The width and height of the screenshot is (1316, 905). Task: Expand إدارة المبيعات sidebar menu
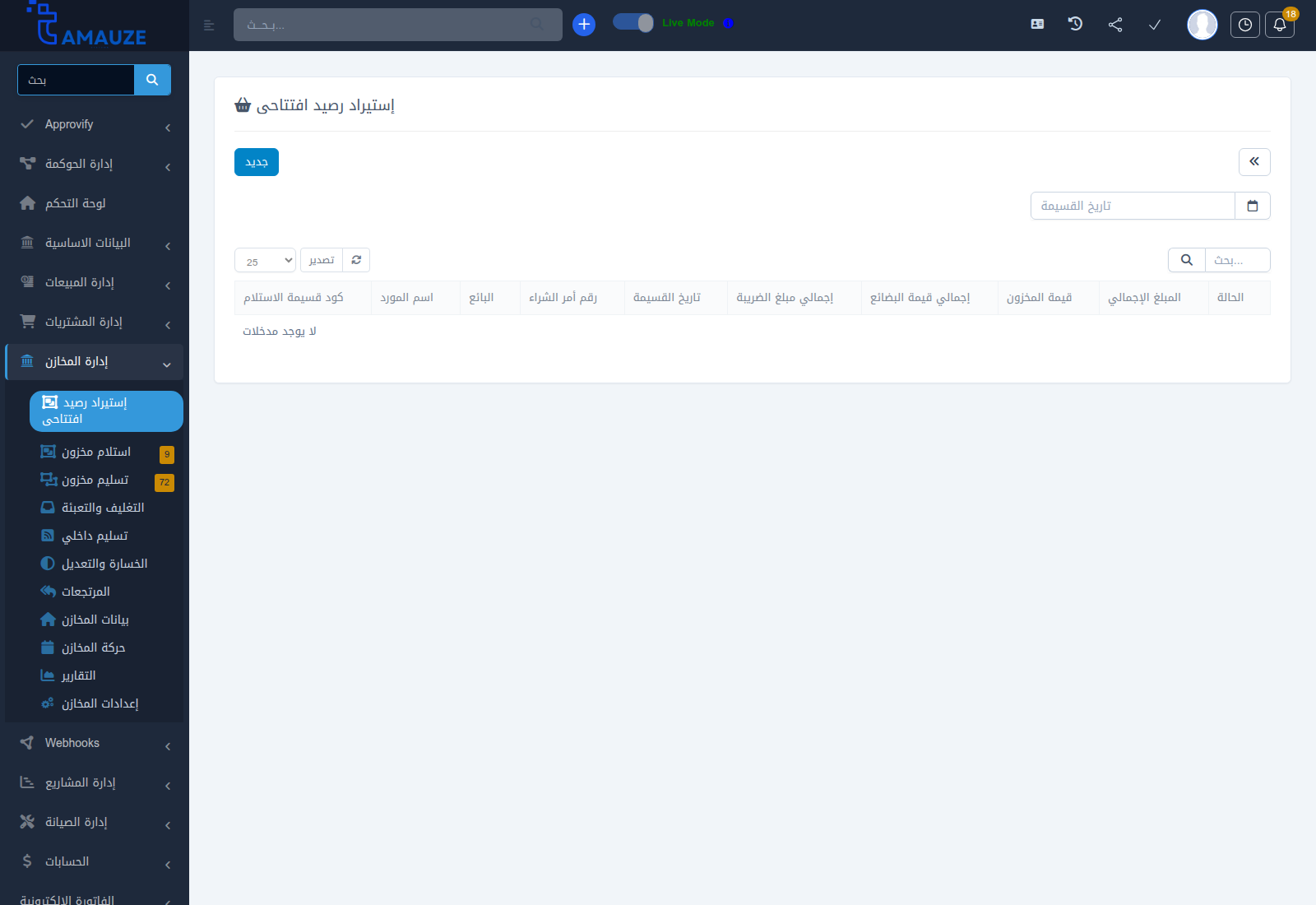[x=95, y=283]
